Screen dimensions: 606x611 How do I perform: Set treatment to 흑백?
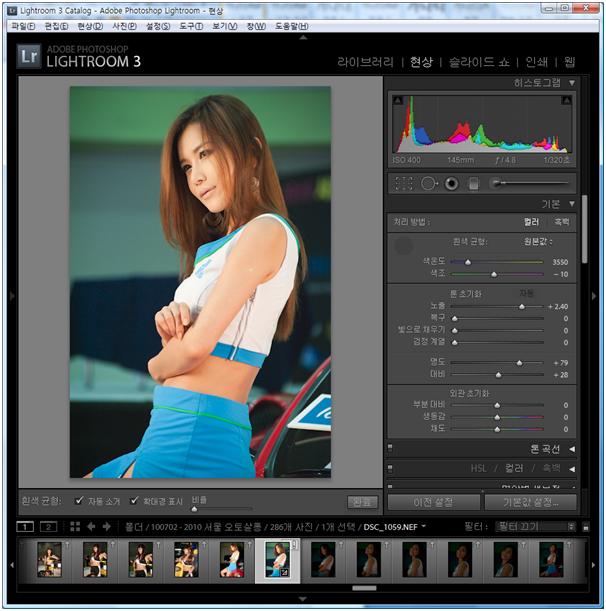pos(562,222)
